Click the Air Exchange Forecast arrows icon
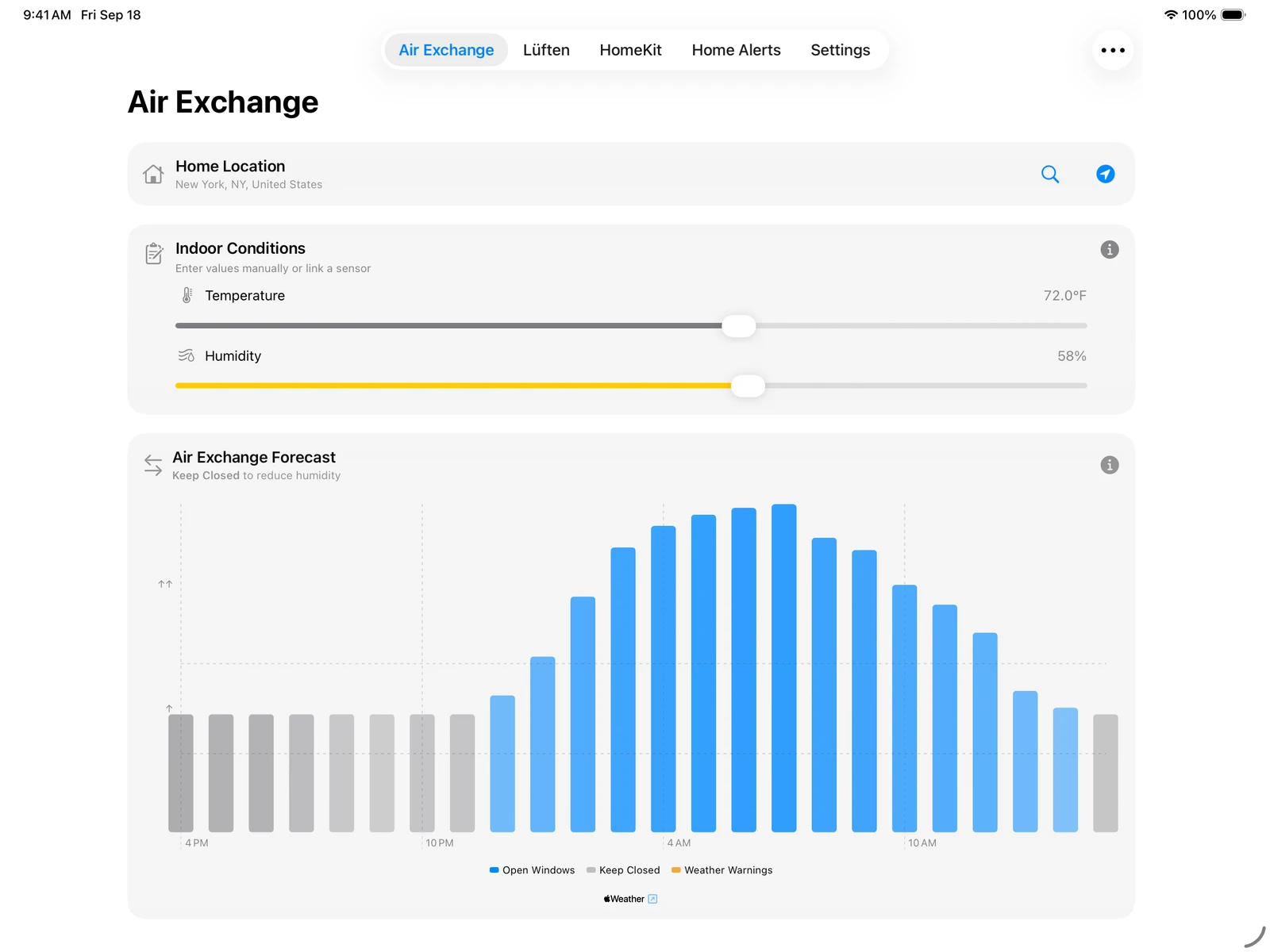The width and height of the screenshot is (1270, 952). tap(153, 465)
